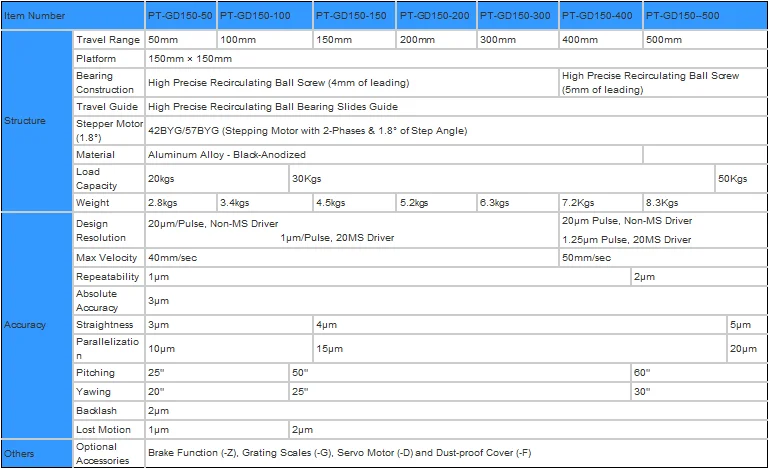Click the Structure section label
Viewport: 770px width, 470px height.
coord(25,121)
